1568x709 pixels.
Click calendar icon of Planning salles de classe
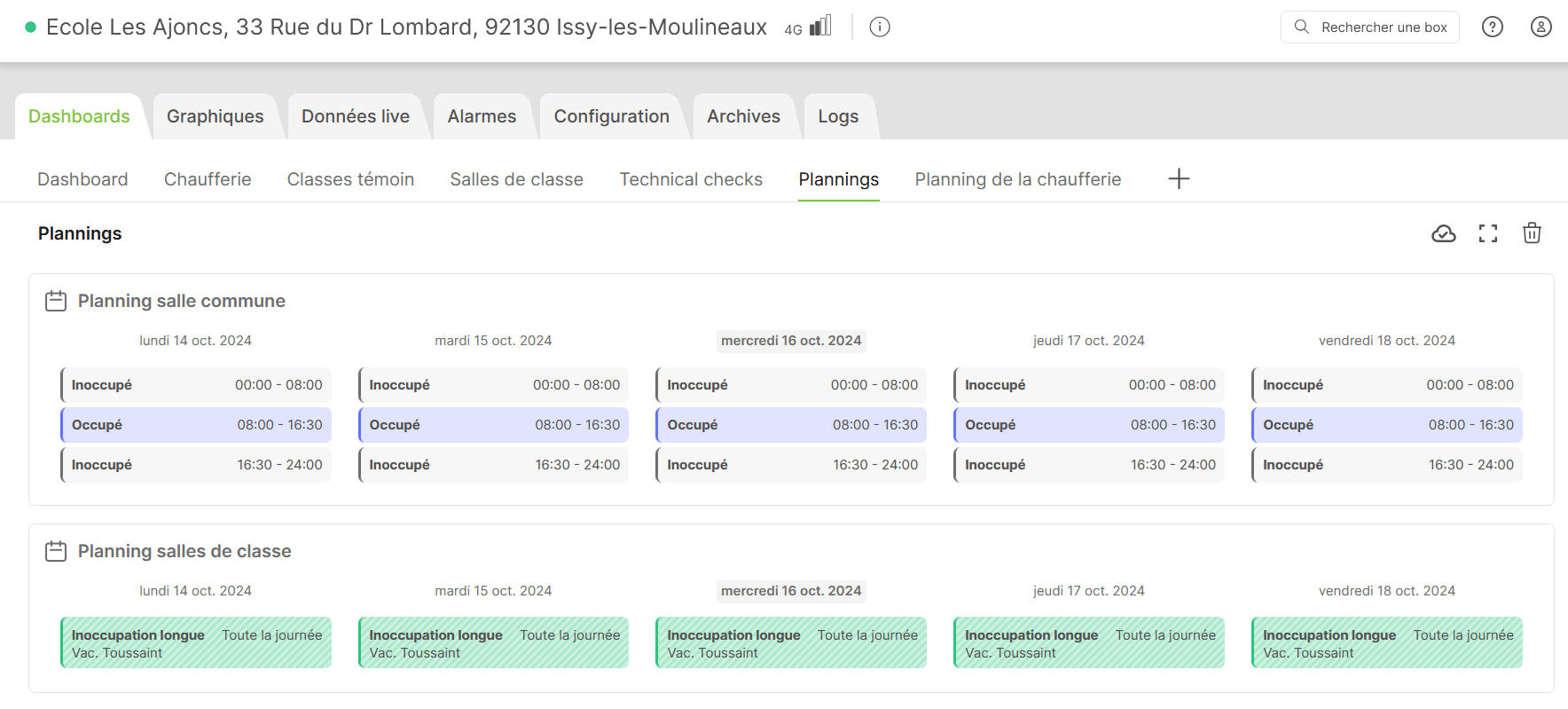(x=56, y=551)
